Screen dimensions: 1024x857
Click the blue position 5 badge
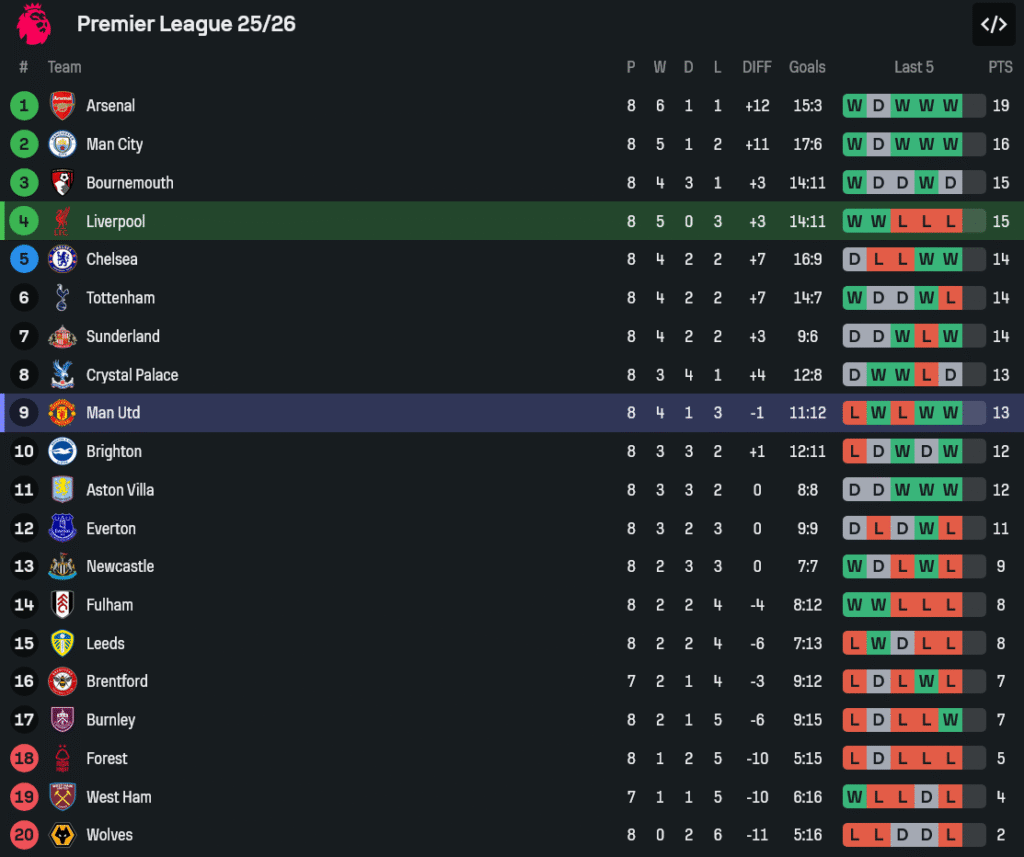[x=24, y=259]
